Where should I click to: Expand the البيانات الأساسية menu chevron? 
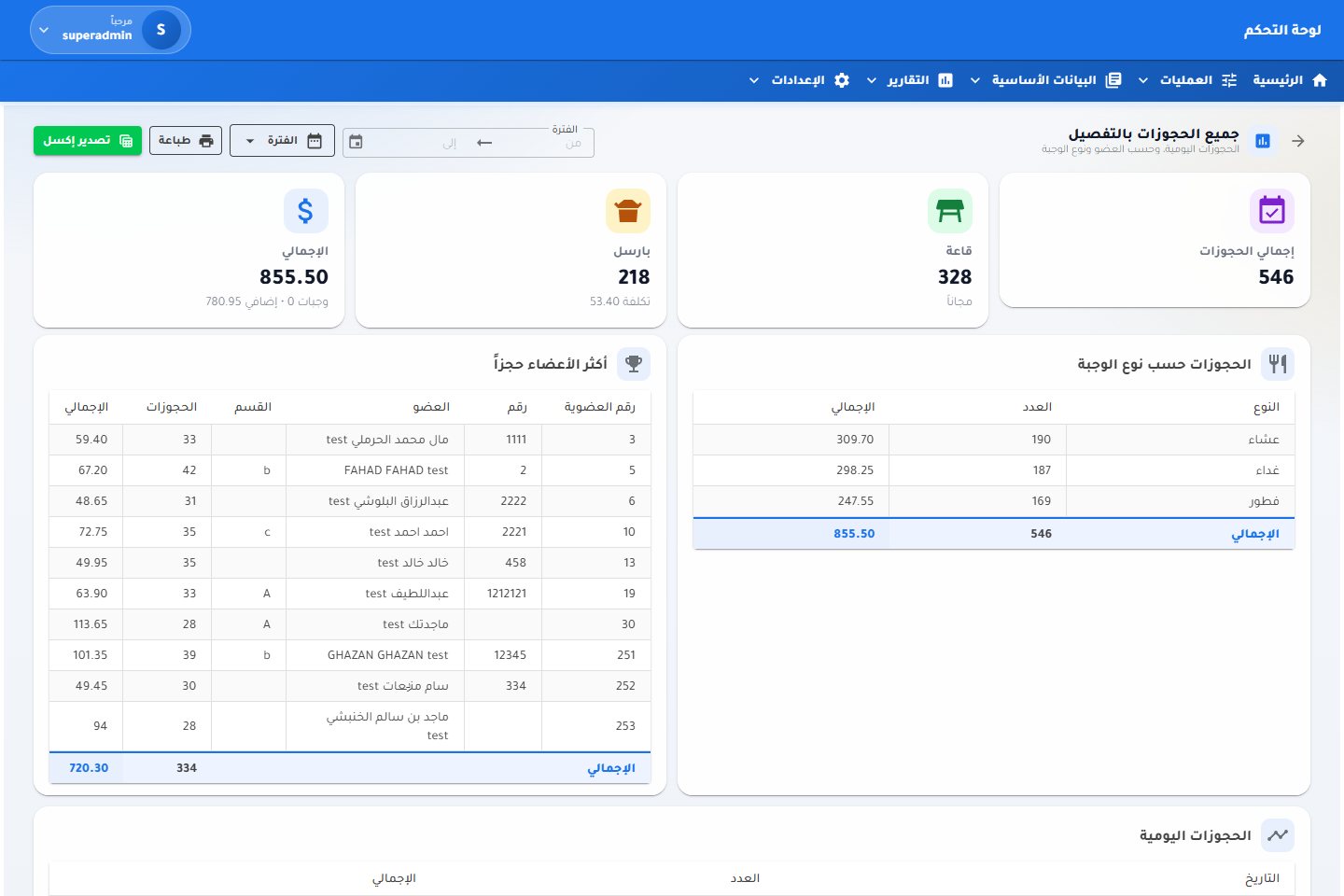pos(975,81)
